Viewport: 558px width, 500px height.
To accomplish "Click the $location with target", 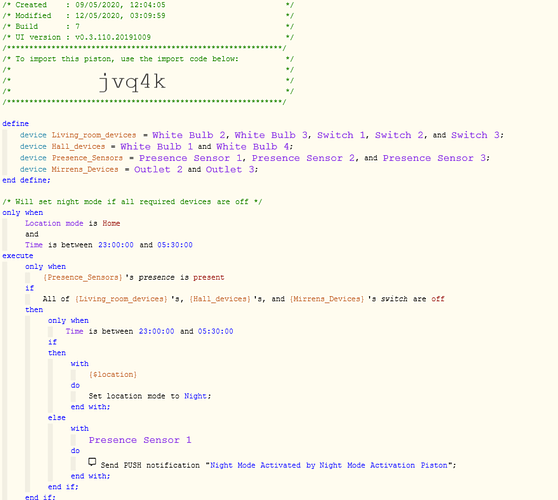I will point(113,375).
